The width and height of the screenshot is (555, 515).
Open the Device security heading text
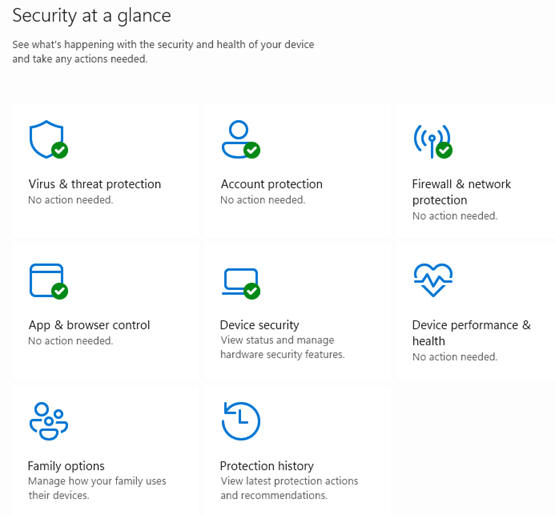click(259, 325)
